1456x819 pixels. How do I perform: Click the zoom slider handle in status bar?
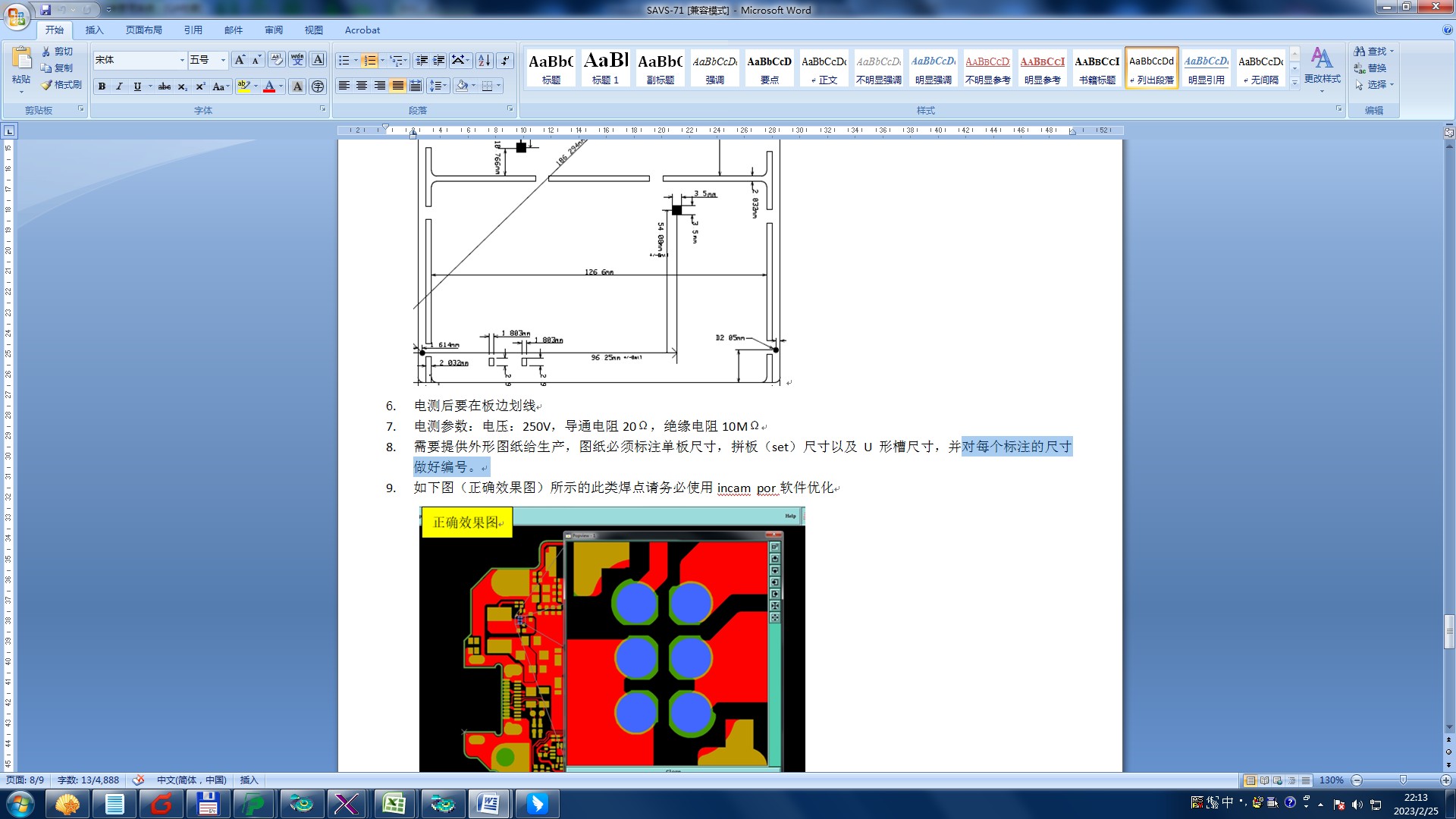coord(1402,780)
